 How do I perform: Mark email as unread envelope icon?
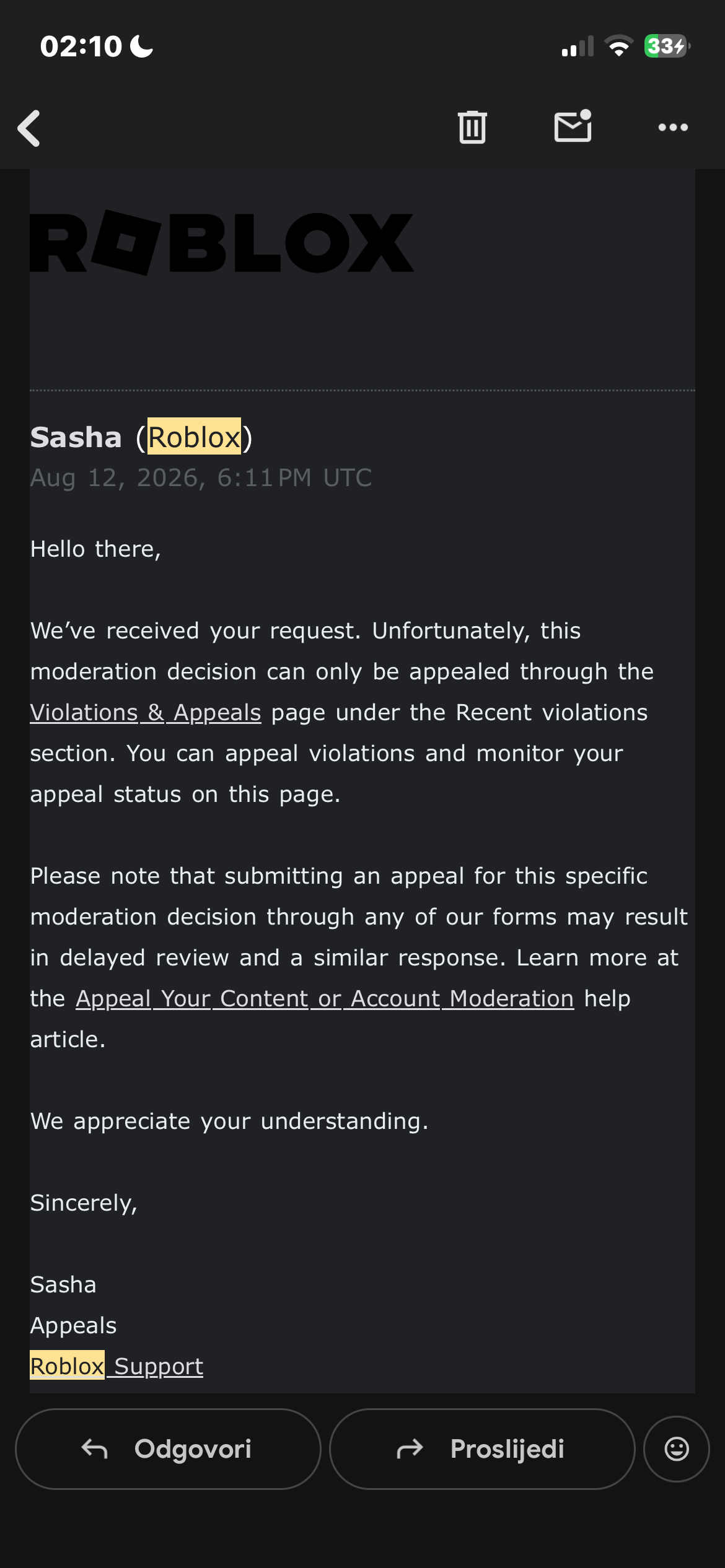point(573,126)
